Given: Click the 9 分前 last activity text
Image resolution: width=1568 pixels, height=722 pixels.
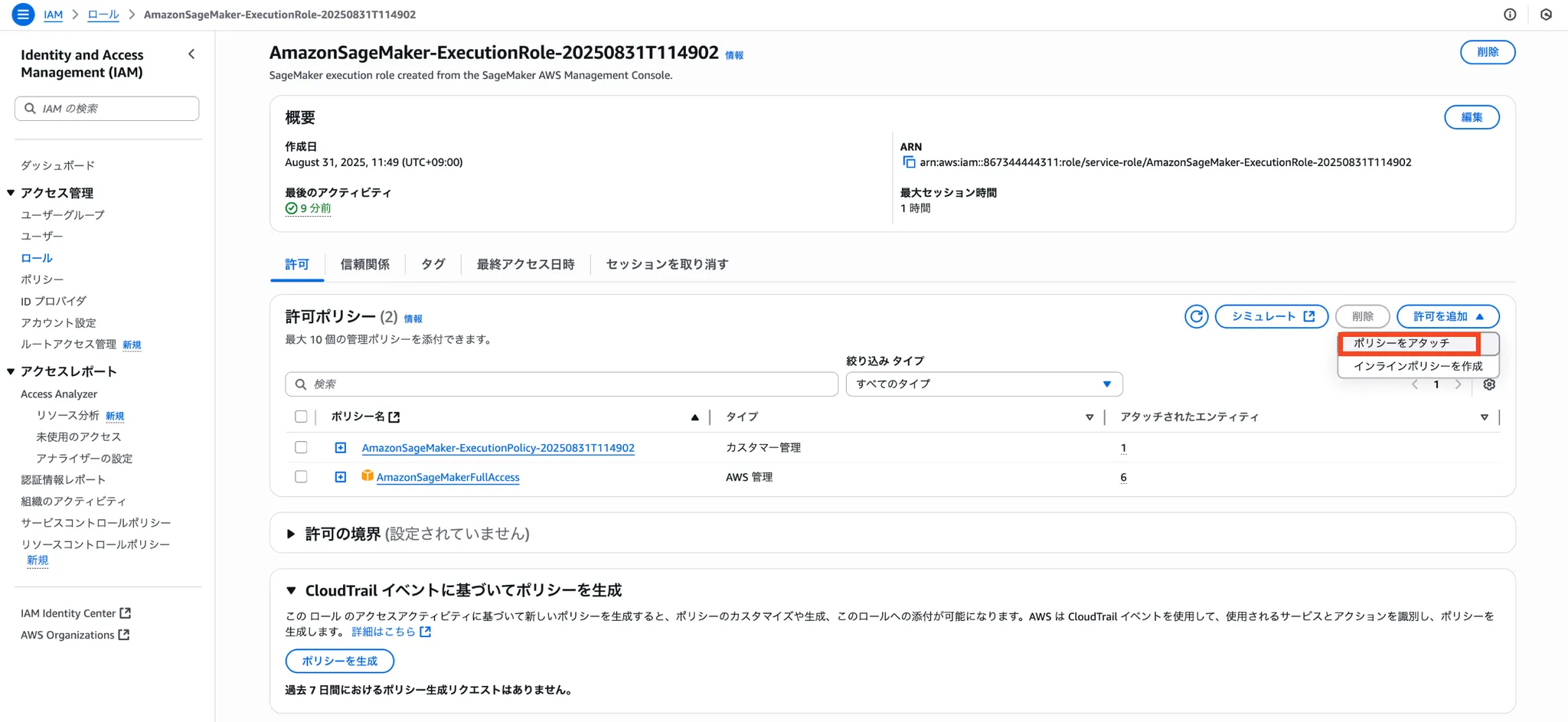Looking at the screenshot, I should coord(309,208).
